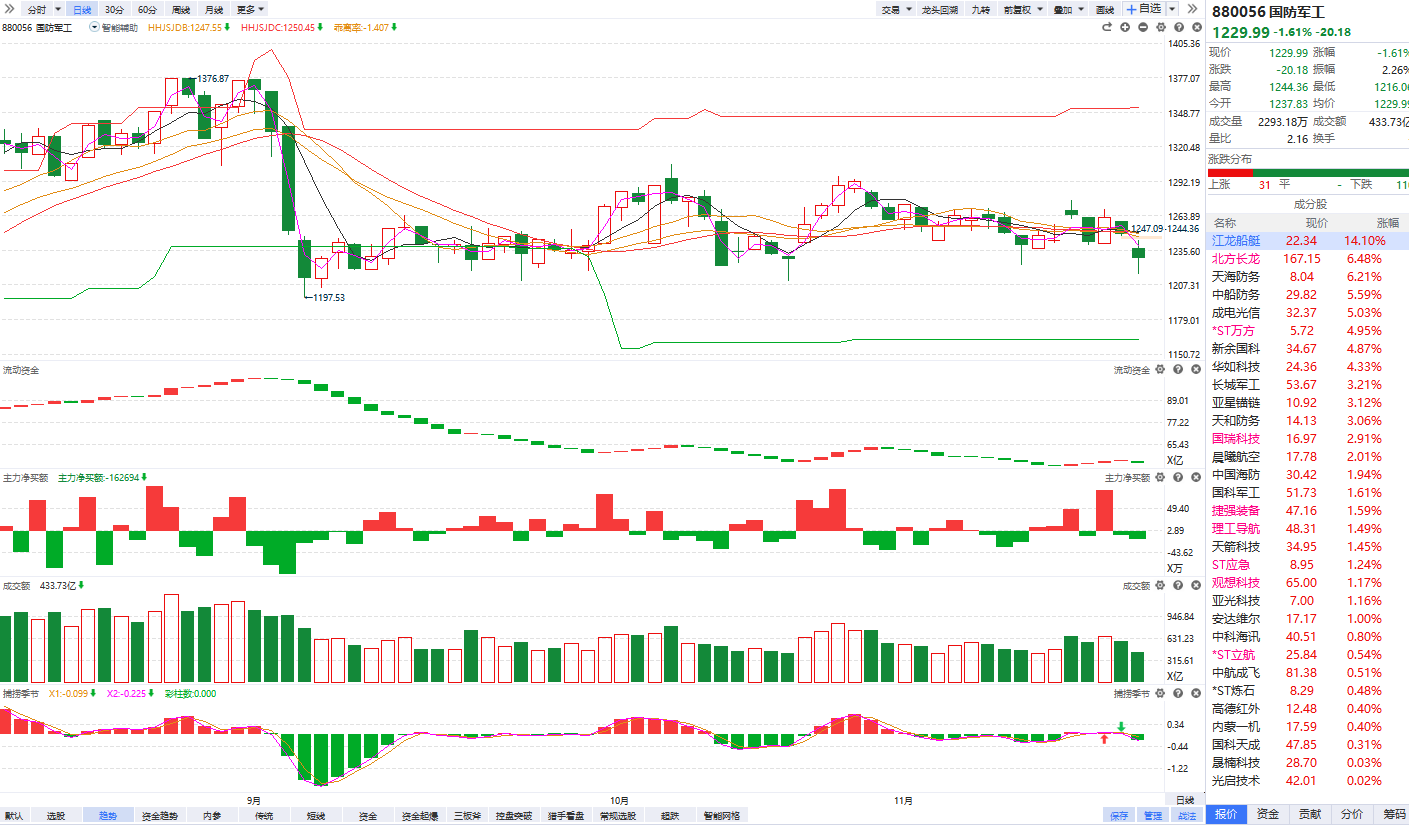Click the 涨跌分布 red-green distribution bar

tap(1308, 172)
